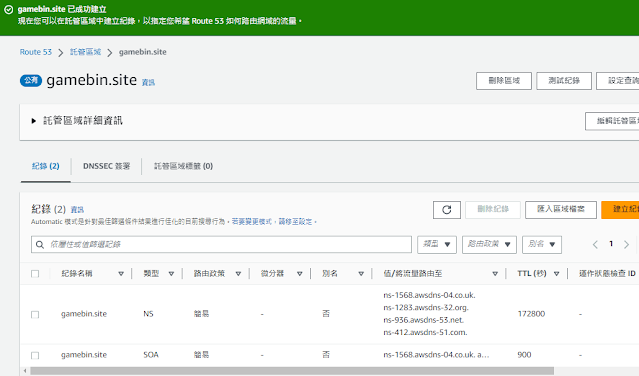Check the gamebin.site SOA record checkbox
This screenshot has height=376, width=639.
[x=35, y=355]
